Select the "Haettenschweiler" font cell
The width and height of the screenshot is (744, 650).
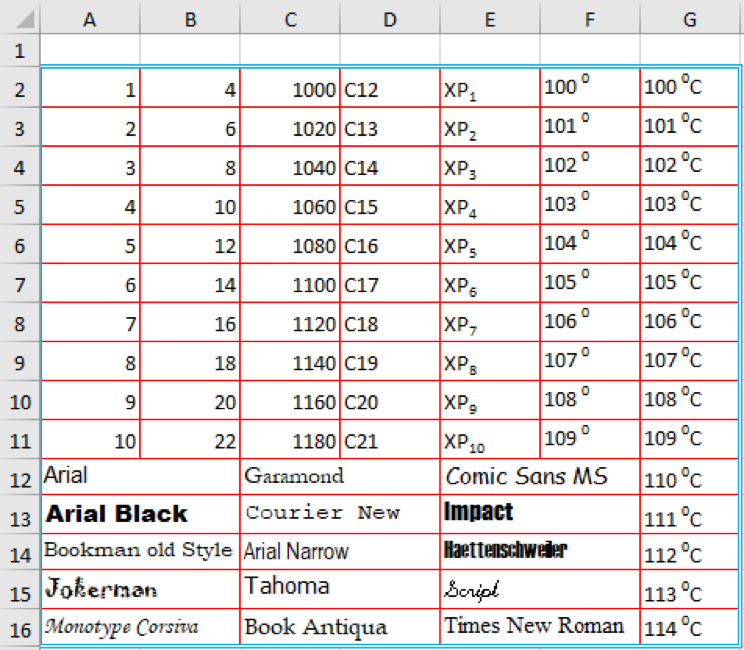point(540,551)
